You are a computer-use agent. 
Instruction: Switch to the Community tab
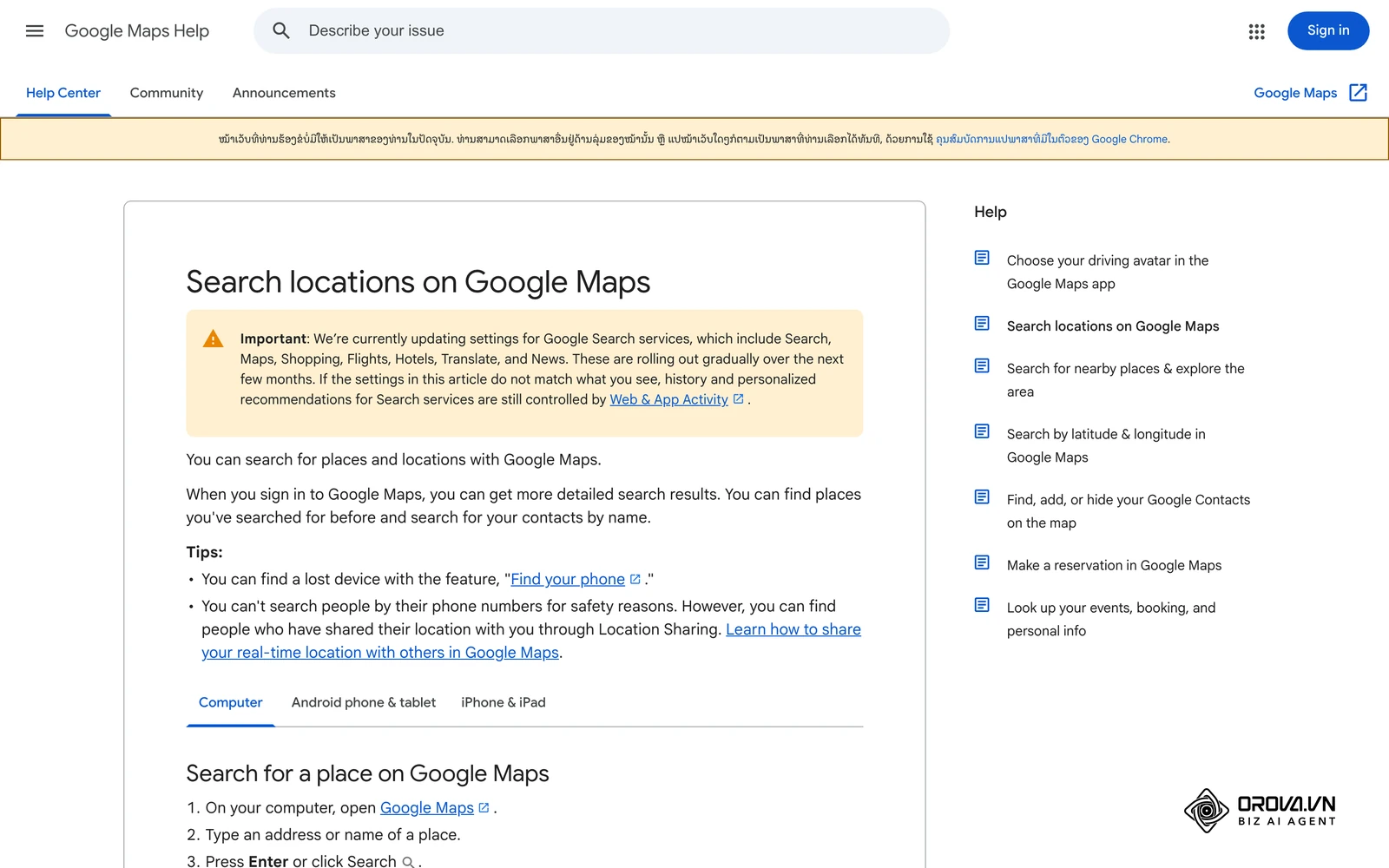pos(167,93)
